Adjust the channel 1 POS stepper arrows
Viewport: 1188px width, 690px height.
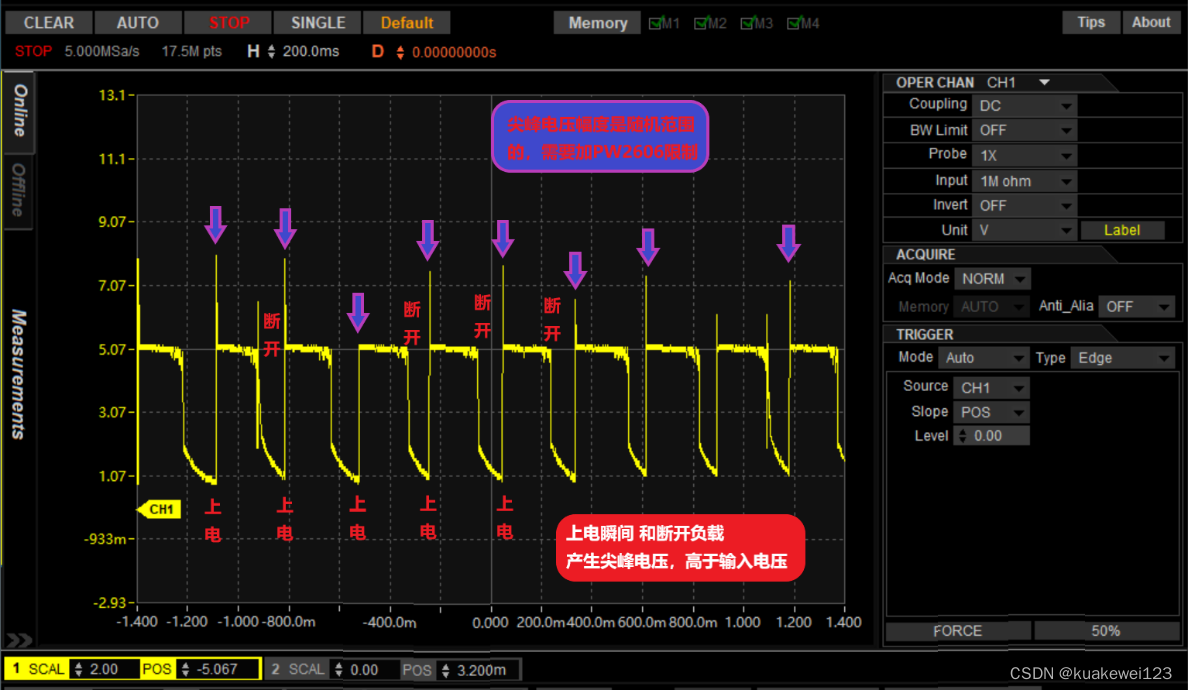pos(186,670)
